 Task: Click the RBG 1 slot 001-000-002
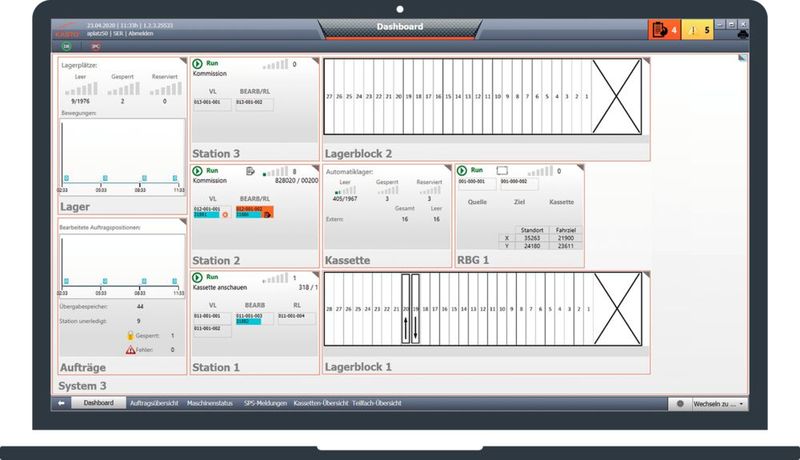(x=519, y=184)
